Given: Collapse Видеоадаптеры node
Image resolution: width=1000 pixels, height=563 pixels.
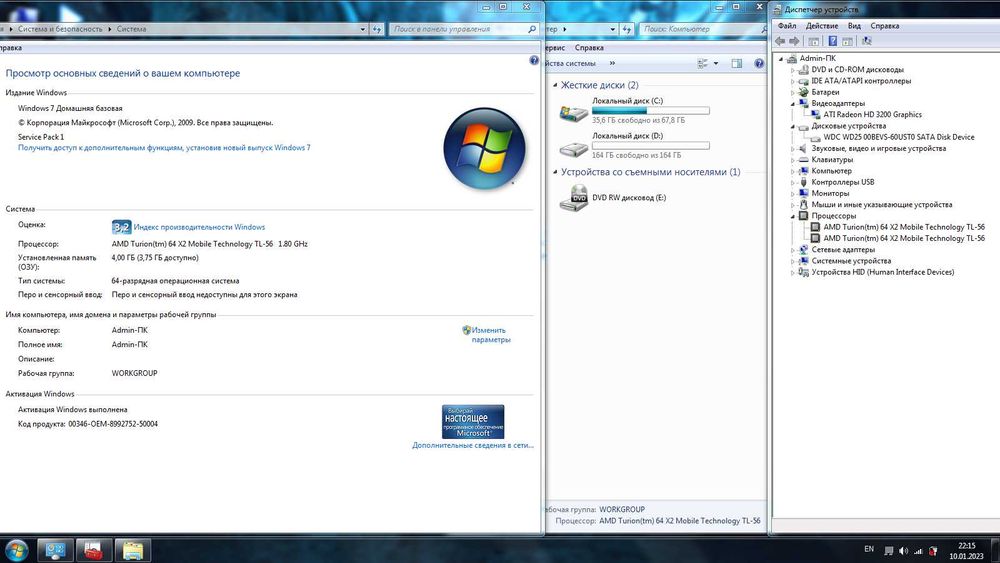Looking at the screenshot, I should point(793,104).
